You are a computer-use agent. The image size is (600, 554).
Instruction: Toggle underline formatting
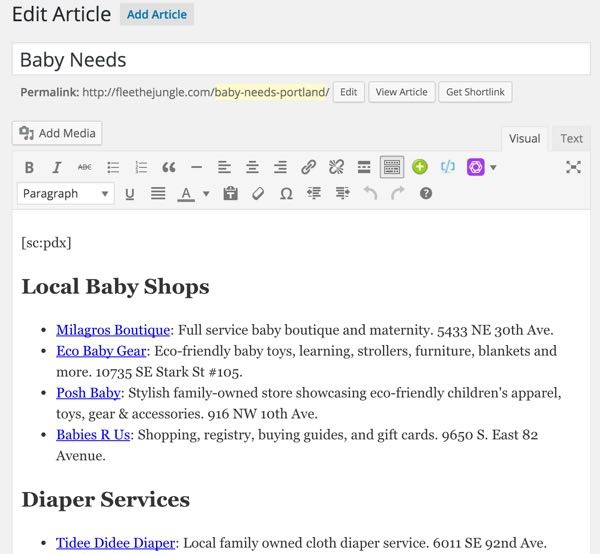tap(130, 194)
